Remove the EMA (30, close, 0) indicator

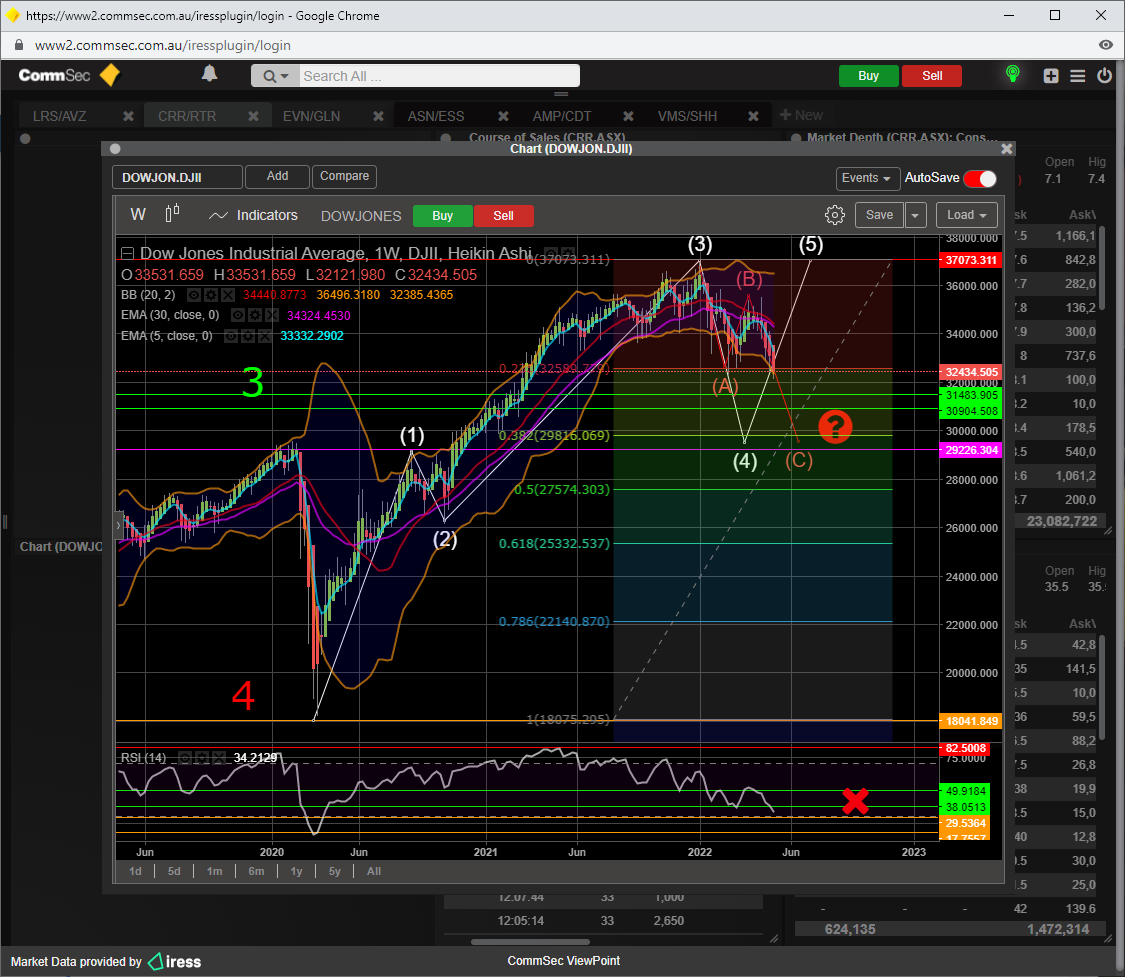[x=273, y=315]
